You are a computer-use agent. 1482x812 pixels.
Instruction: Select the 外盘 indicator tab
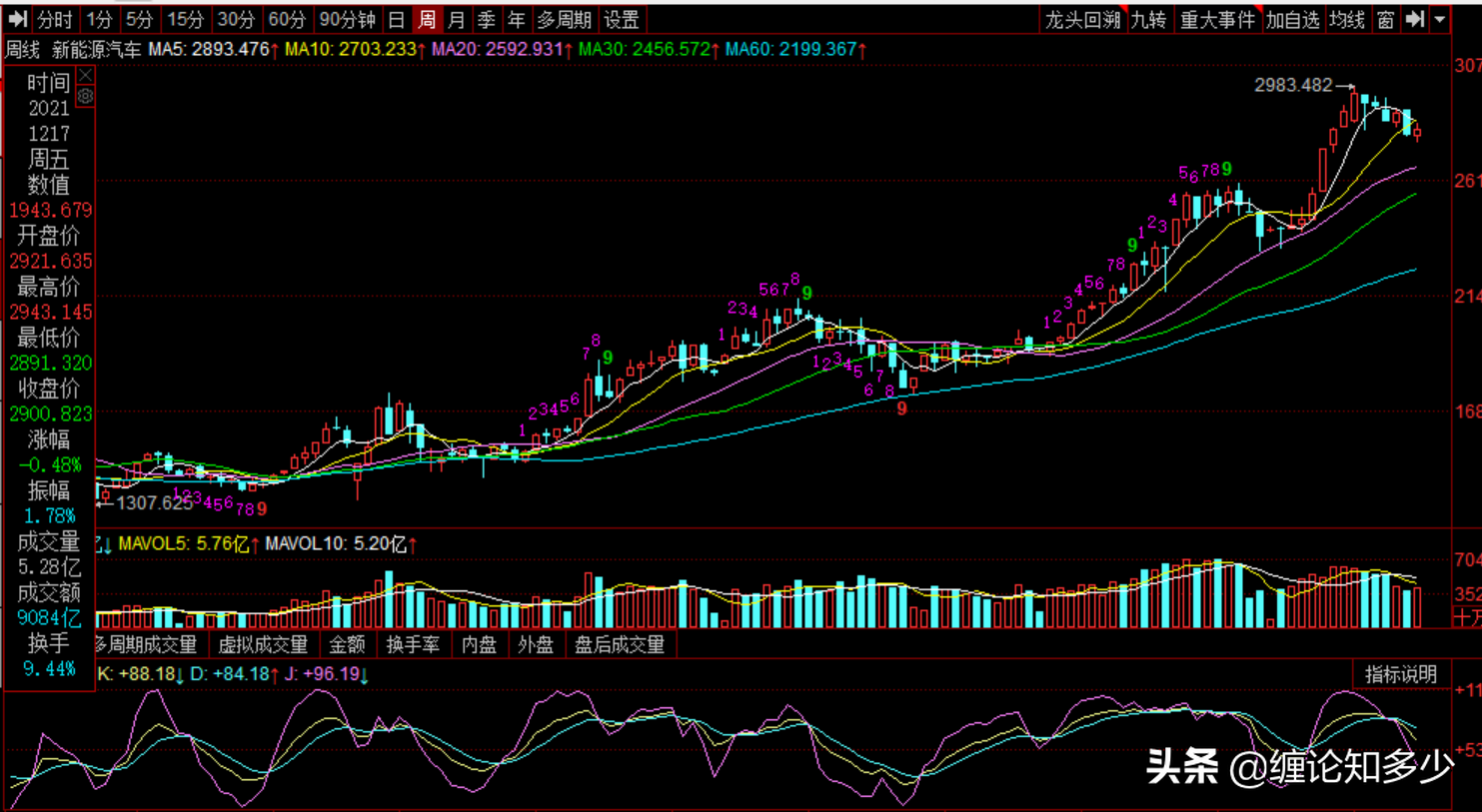(536, 645)
